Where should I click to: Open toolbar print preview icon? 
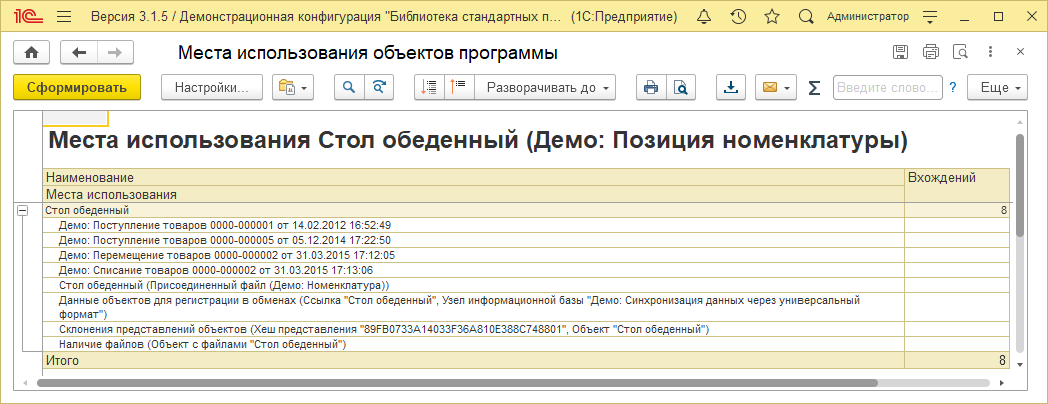[x=681, y=88]
